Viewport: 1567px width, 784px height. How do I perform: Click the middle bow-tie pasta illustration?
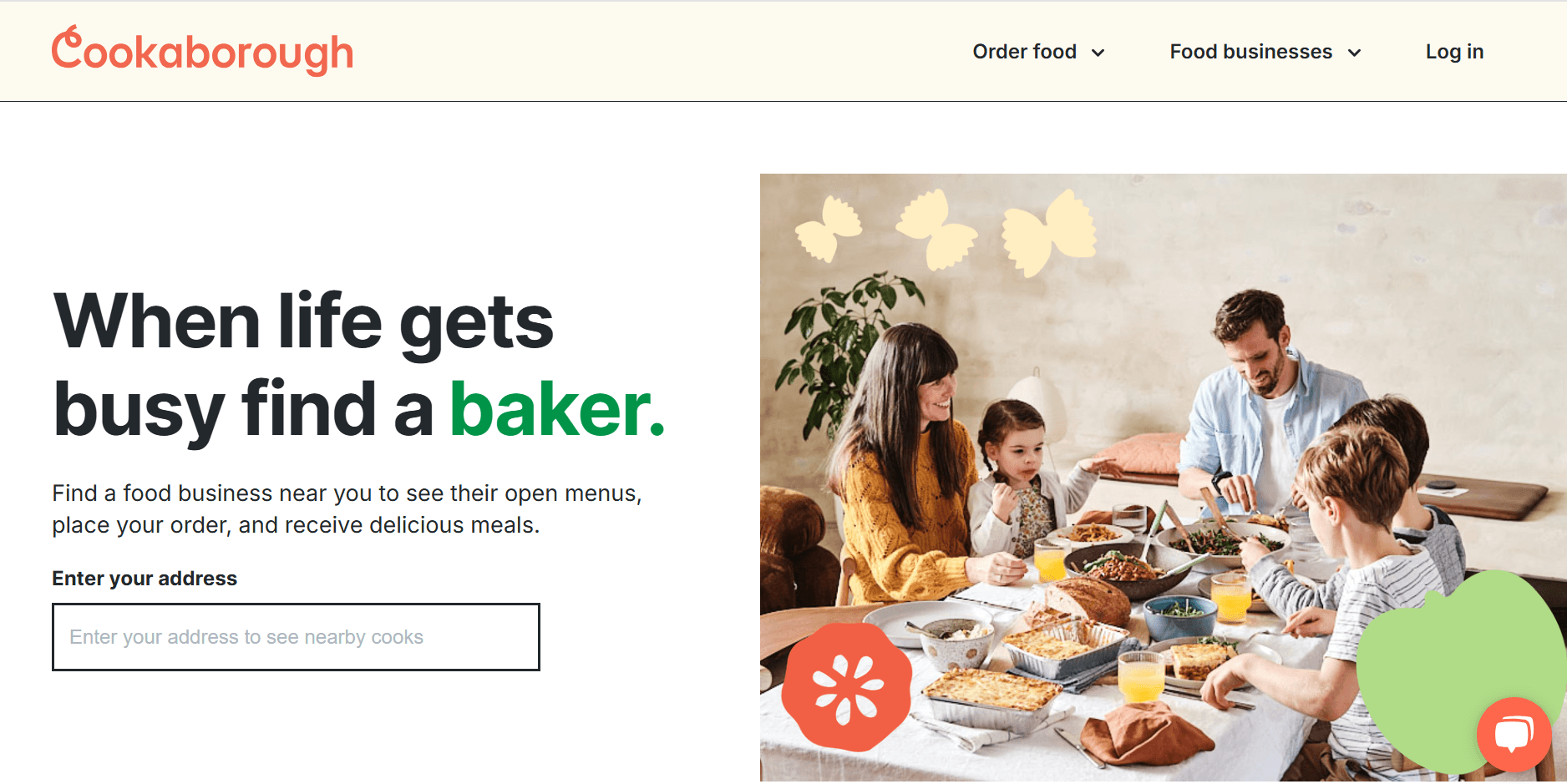[936, 229]
